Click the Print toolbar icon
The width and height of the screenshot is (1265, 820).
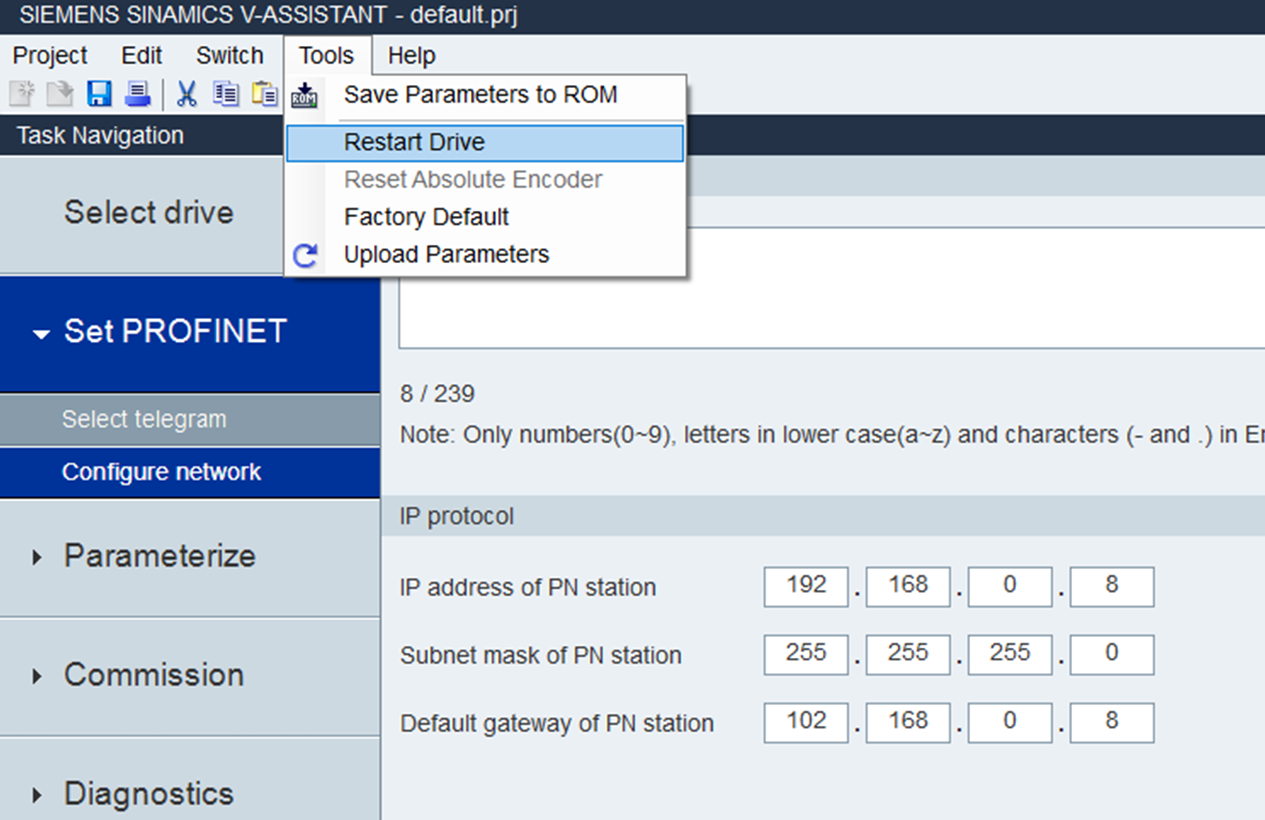pos(137,95)
